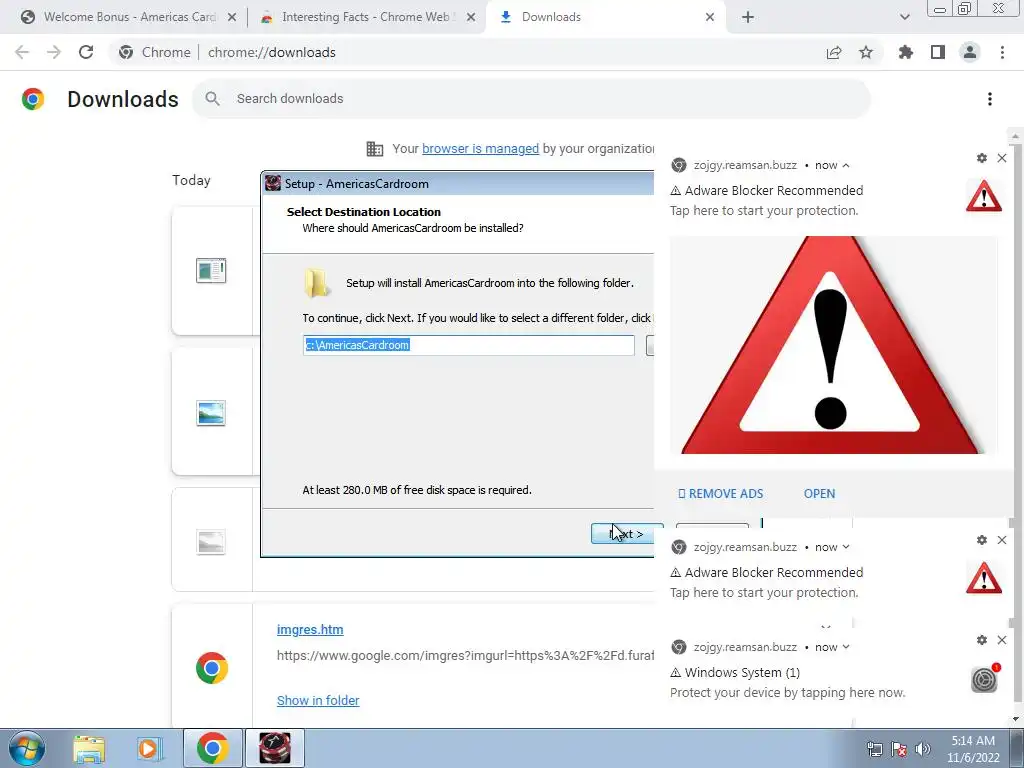Open the tab search dropdown arrow
The height and width of the screenshot is (768, 1024).
tap(904, 17)
